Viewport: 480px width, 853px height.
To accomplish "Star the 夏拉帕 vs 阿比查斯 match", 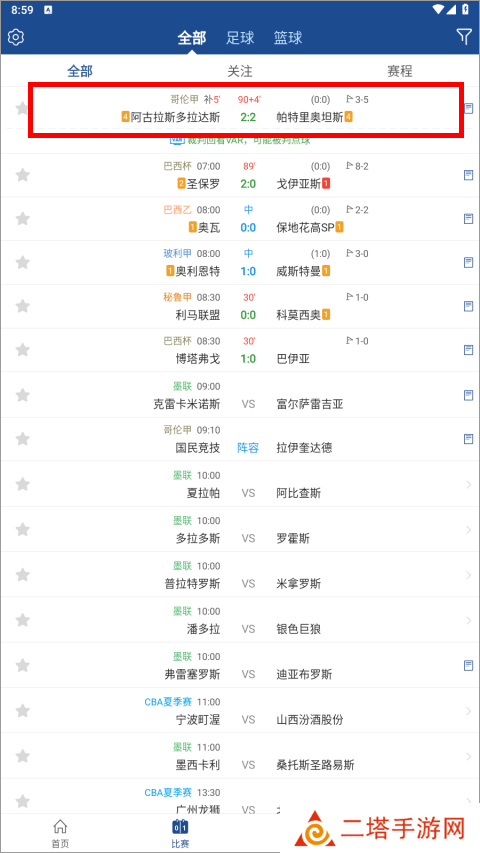I will (22, 484).
